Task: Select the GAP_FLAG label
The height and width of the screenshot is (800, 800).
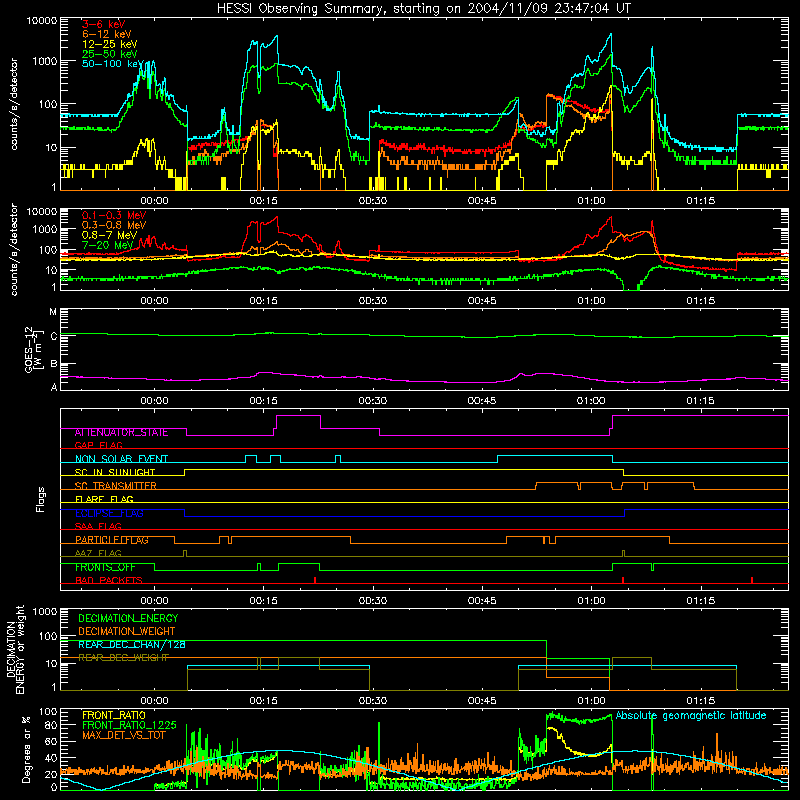Action: 98,445
